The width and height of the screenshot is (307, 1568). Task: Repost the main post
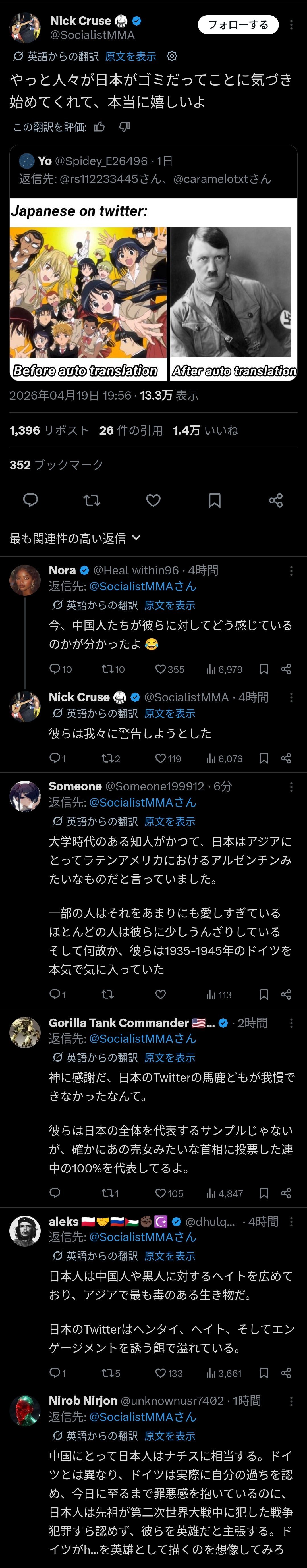point(92,500)
